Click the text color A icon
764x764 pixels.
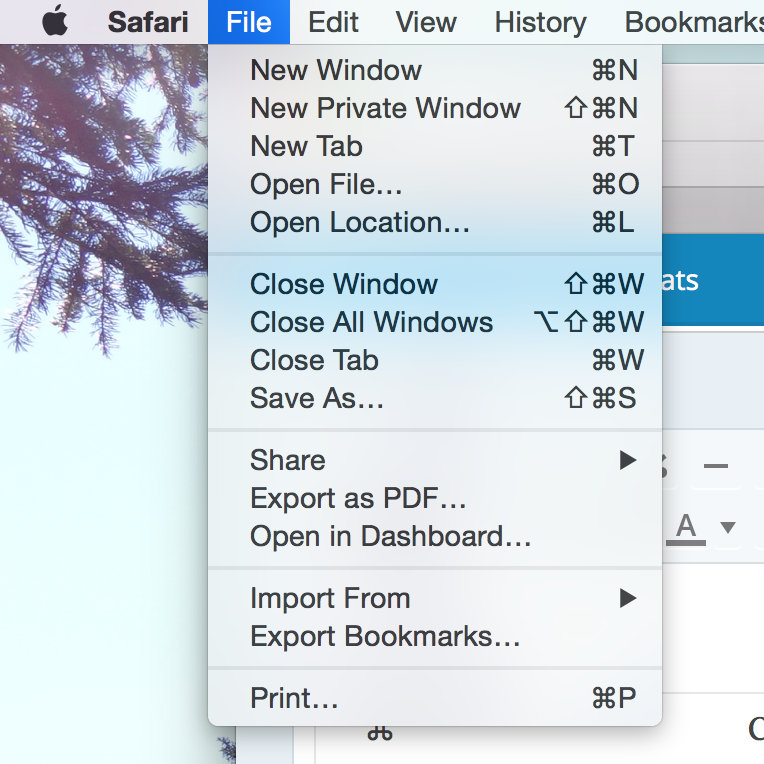[686, 526]
